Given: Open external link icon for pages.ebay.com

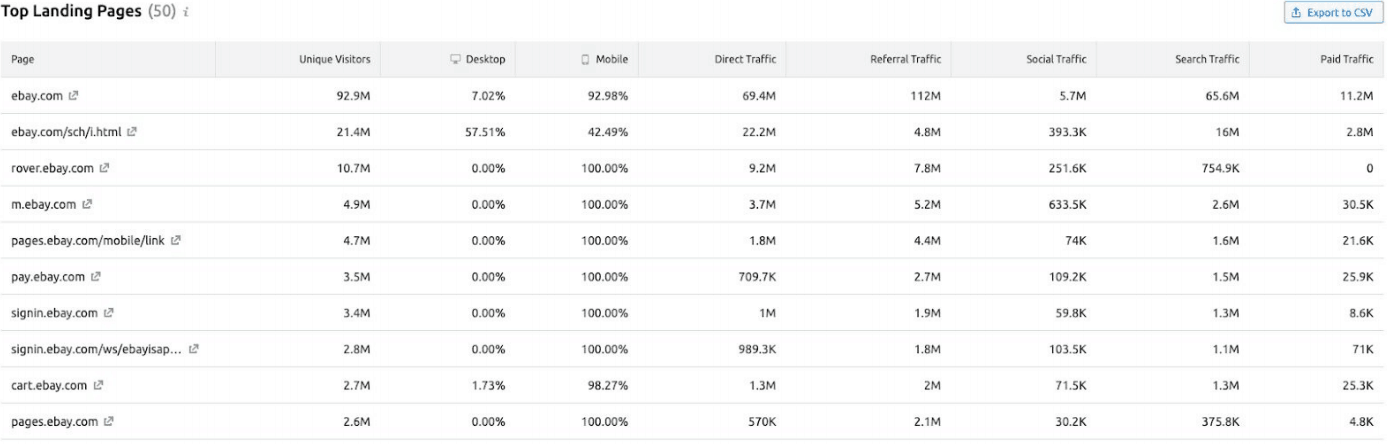Looking at the screenshot, I should click(x=109, y=422).
